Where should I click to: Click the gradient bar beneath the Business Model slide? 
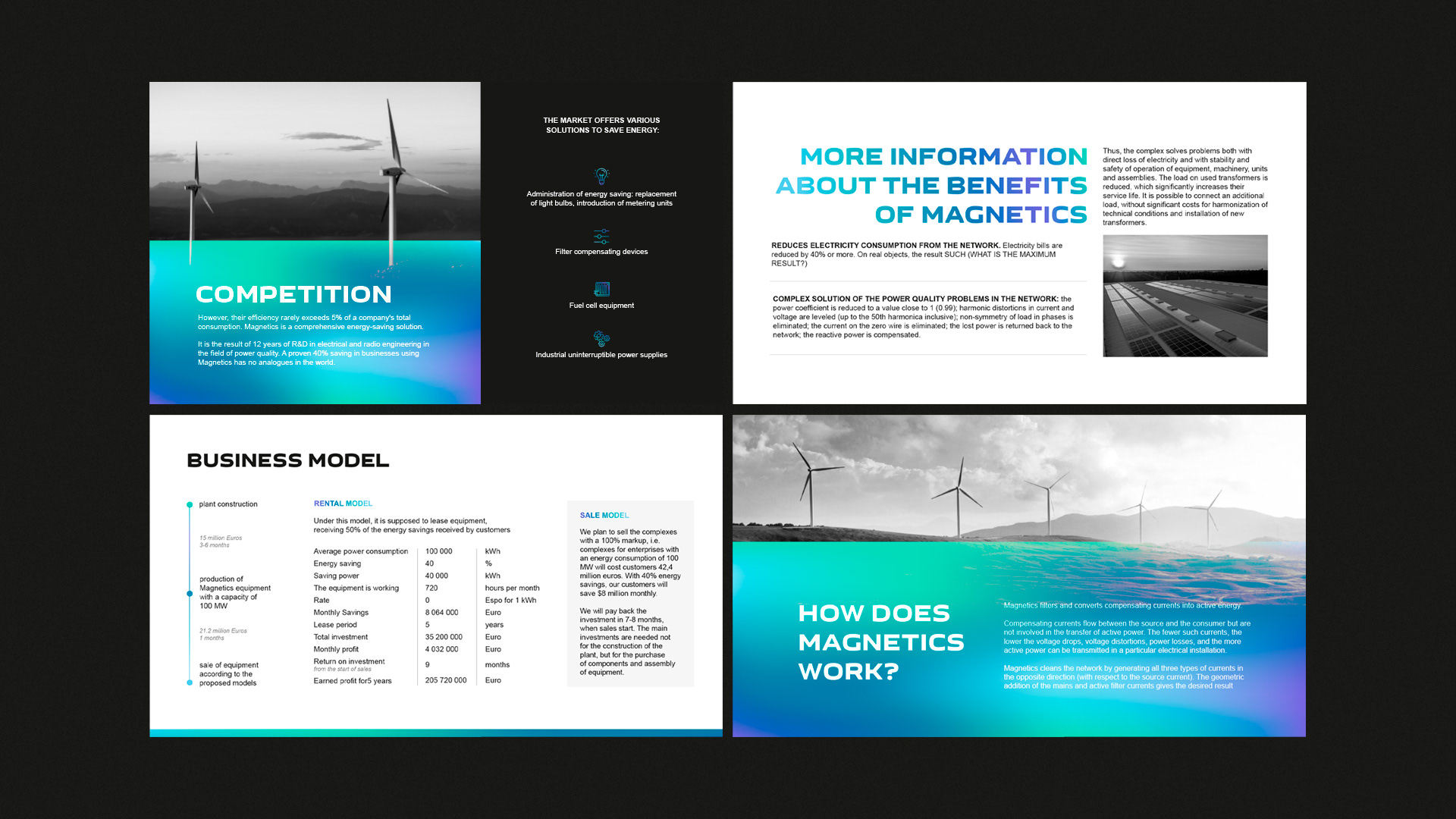tap(435, 733)
